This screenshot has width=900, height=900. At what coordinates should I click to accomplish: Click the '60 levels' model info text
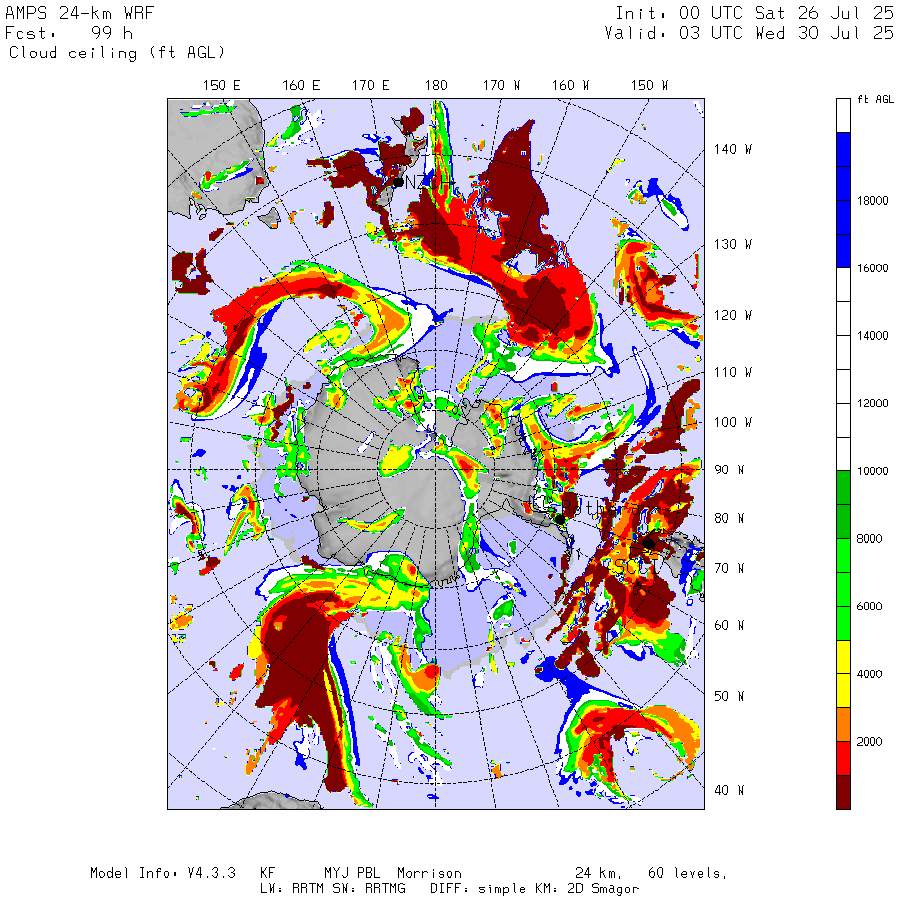(688, 874)
